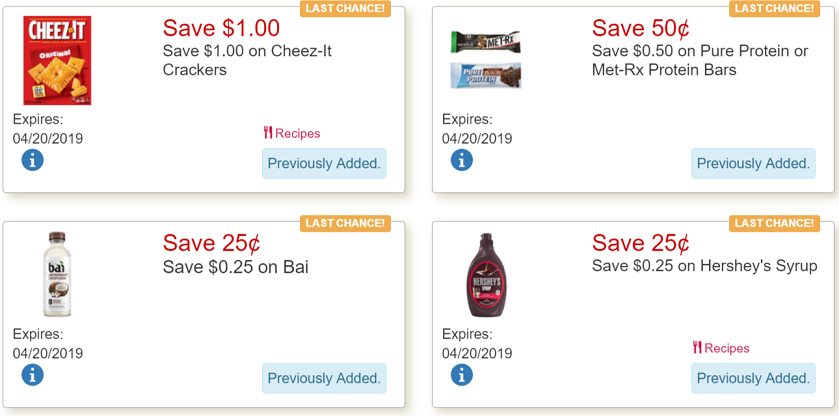Click the Bai bottle product image

click(x=56, y=274)
